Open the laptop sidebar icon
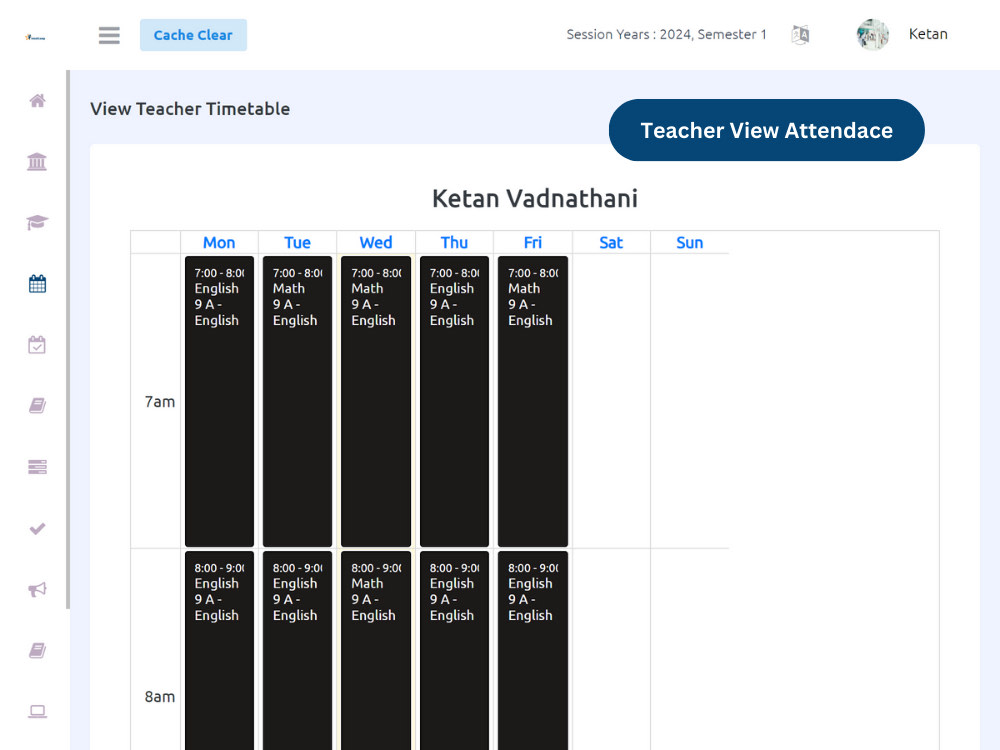1000x750 pixels. pos(38,712)
